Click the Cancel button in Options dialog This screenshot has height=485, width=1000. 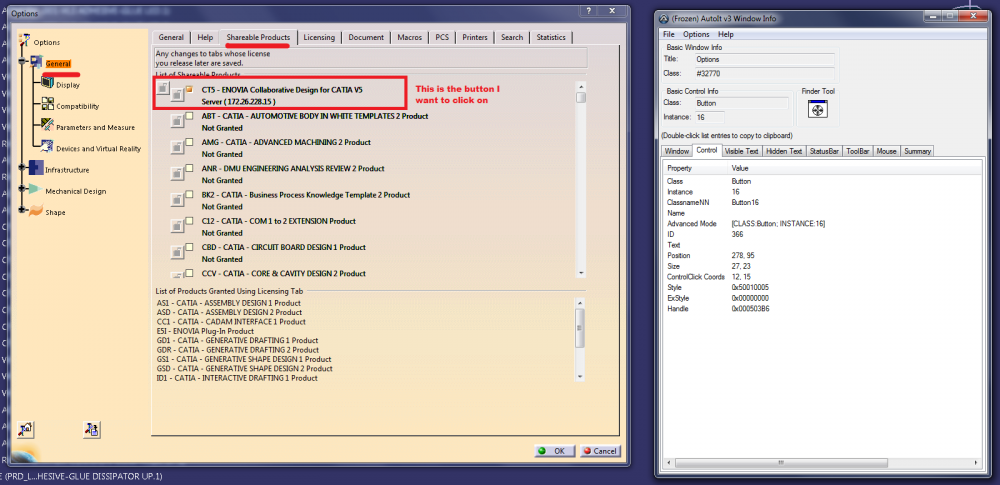(x=600, y=451)
